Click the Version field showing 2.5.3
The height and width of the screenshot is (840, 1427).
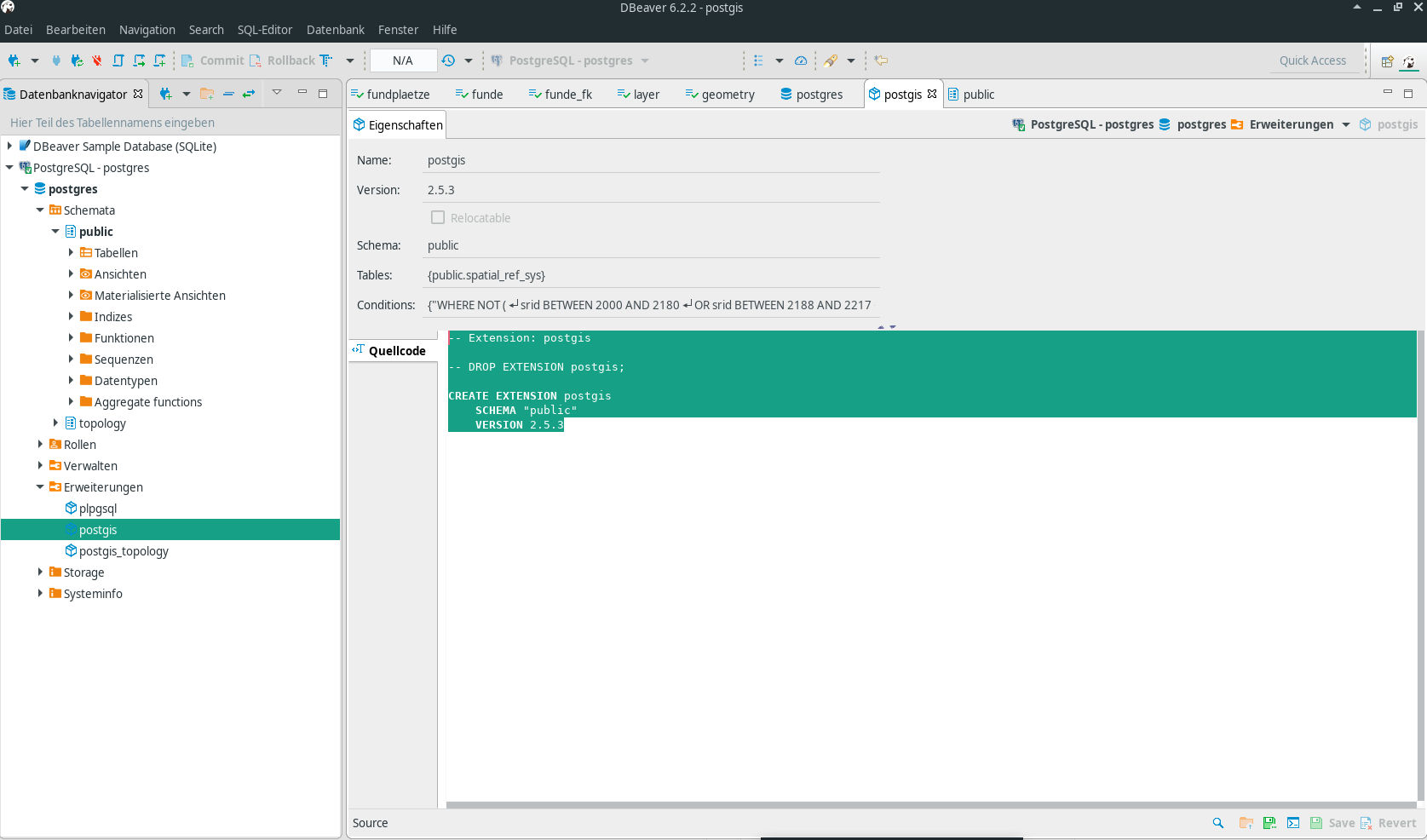point(652,190)
